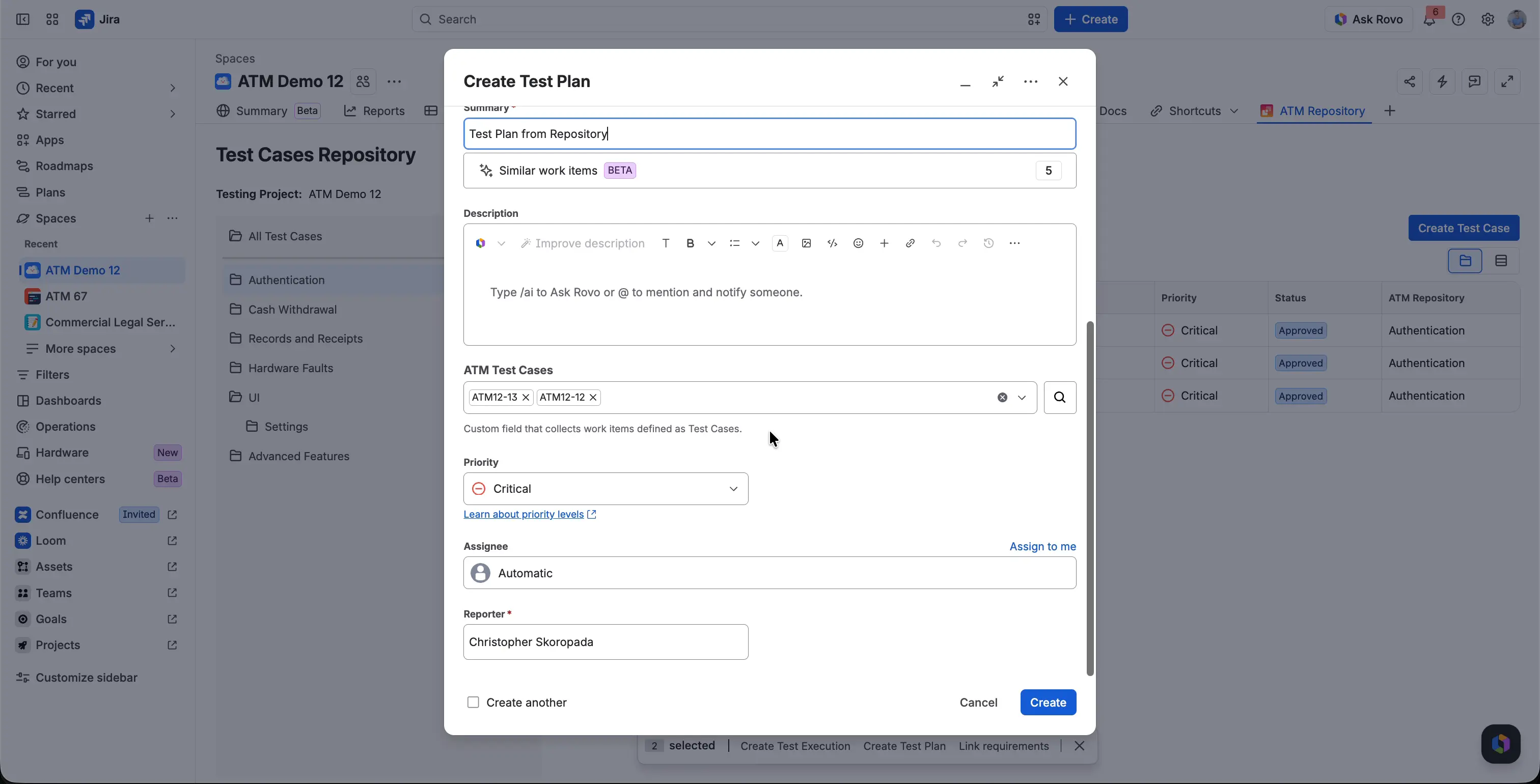
Task: Shrink the Create Test Plan dialog
Action: point(998,81)
